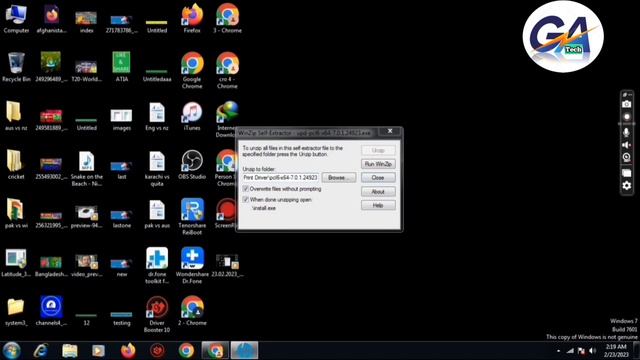
Task: Open the Recycle Bin icon
Action: click(16, 67)
